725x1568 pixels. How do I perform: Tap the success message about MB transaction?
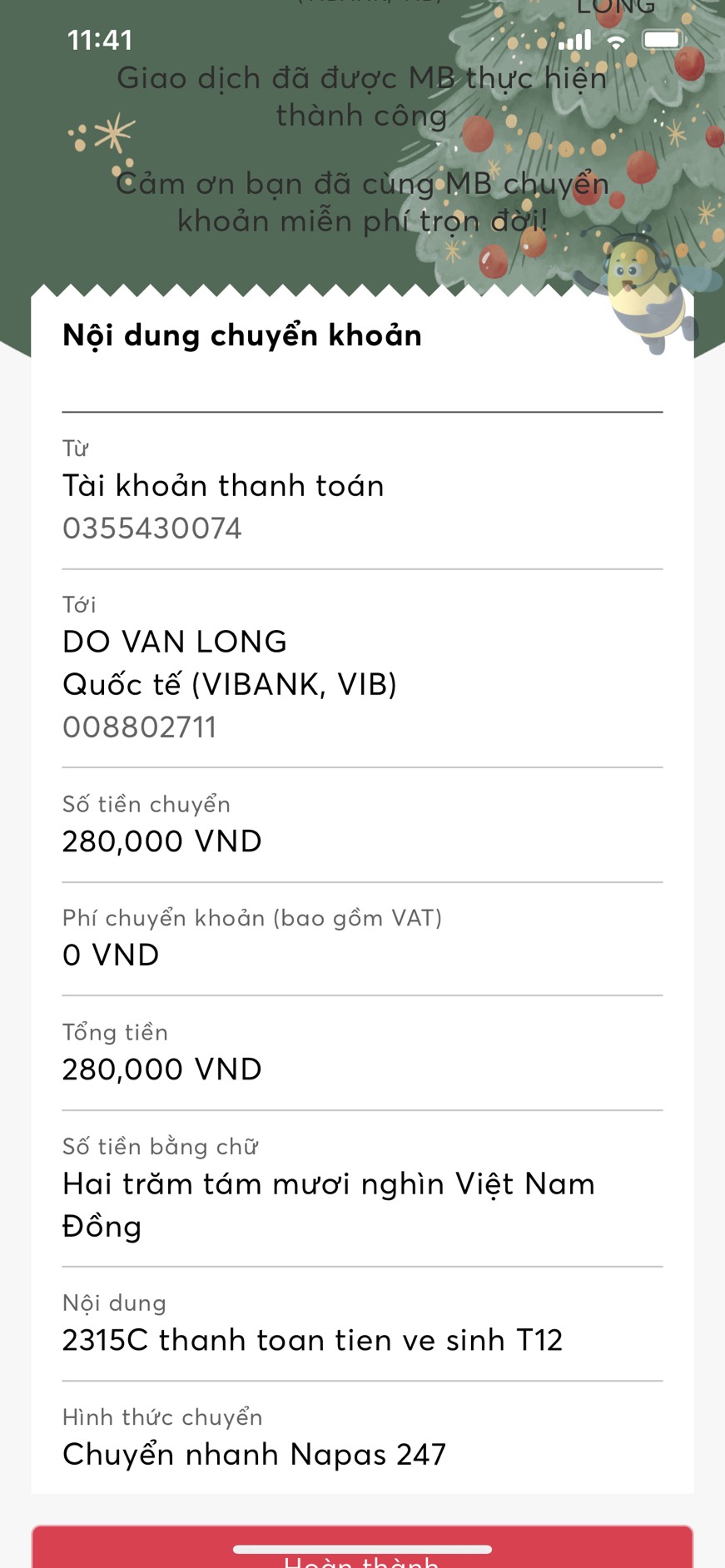coord(362,97)
